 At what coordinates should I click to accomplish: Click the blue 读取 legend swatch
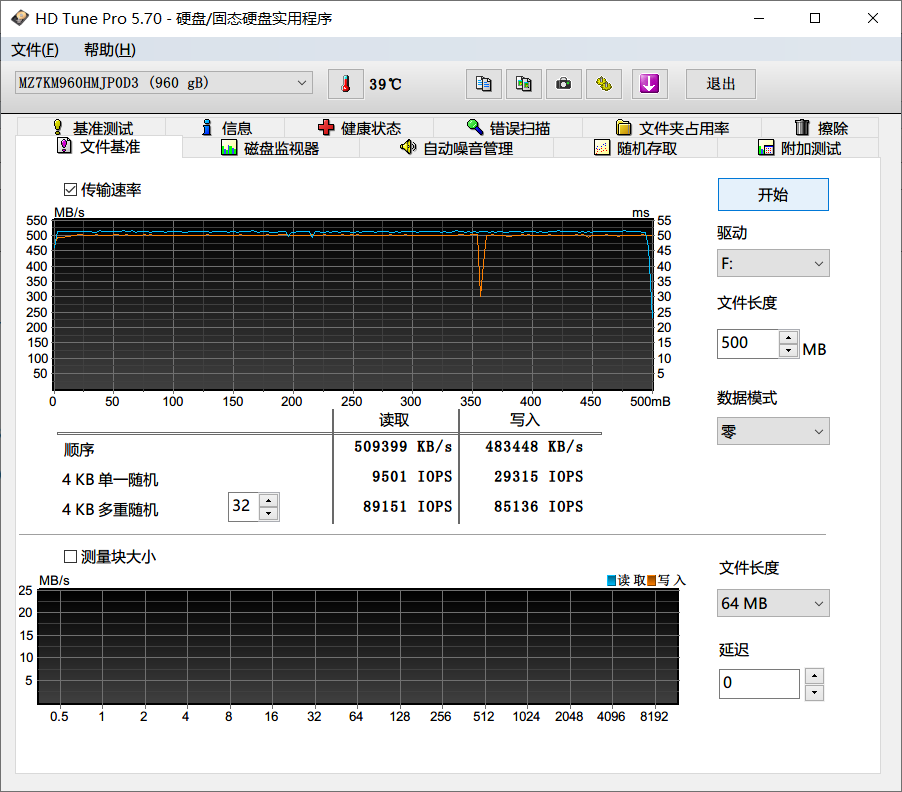click(611, 580)
